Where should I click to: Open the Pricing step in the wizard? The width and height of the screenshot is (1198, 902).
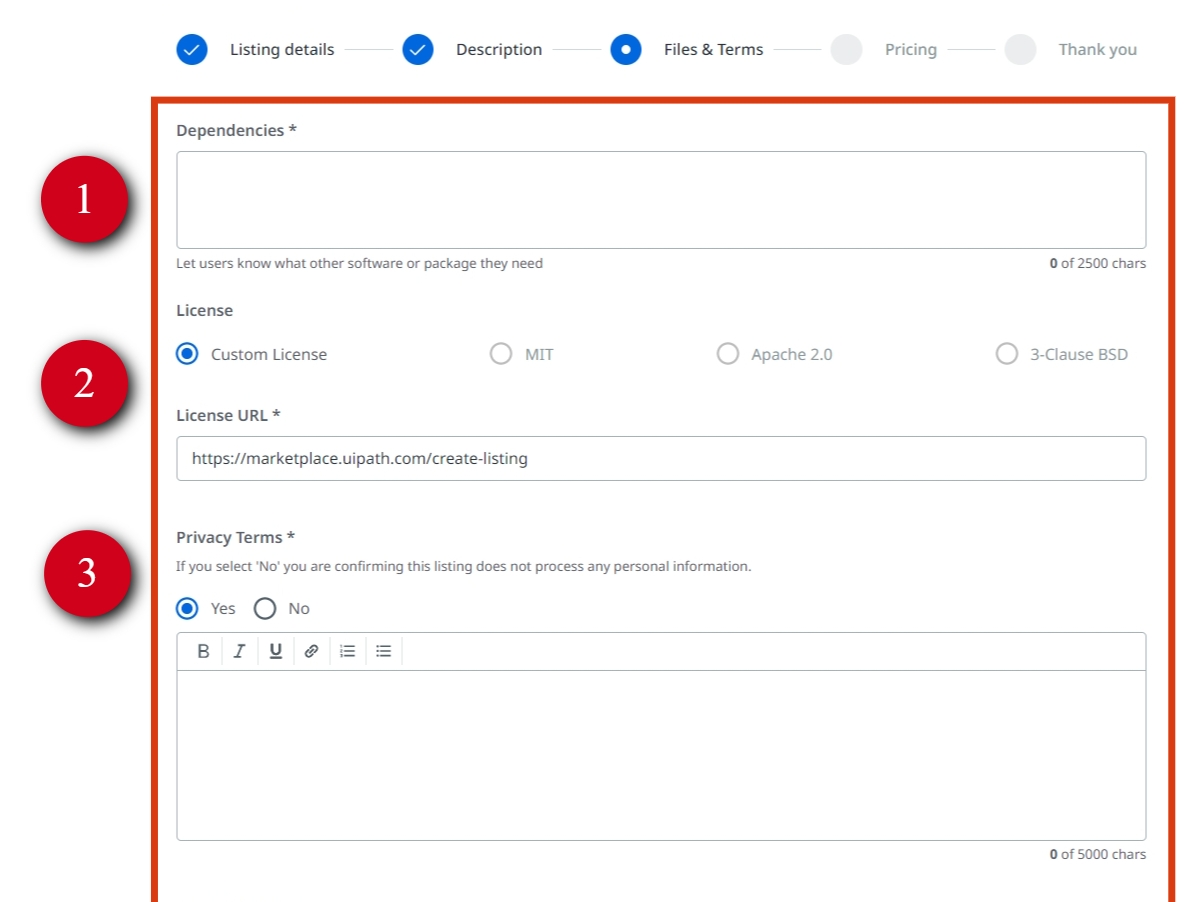(x=846, y=49)
